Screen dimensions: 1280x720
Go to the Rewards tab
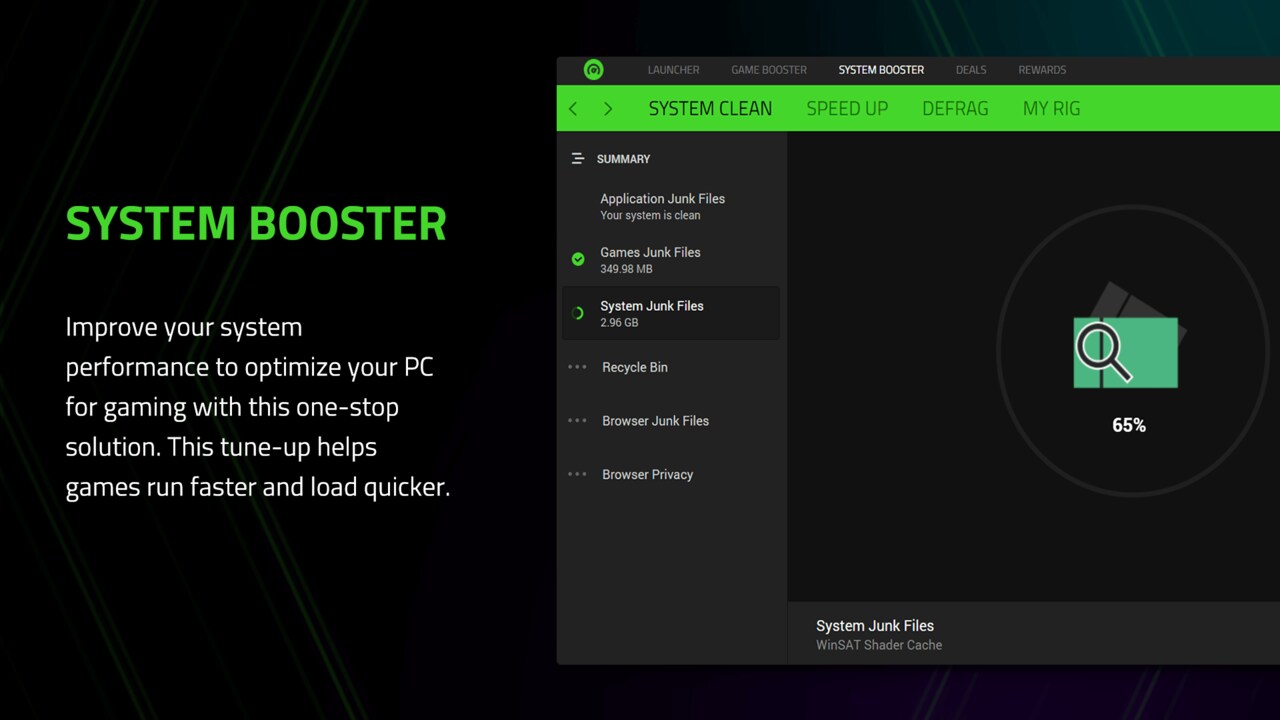point(1042,70)
